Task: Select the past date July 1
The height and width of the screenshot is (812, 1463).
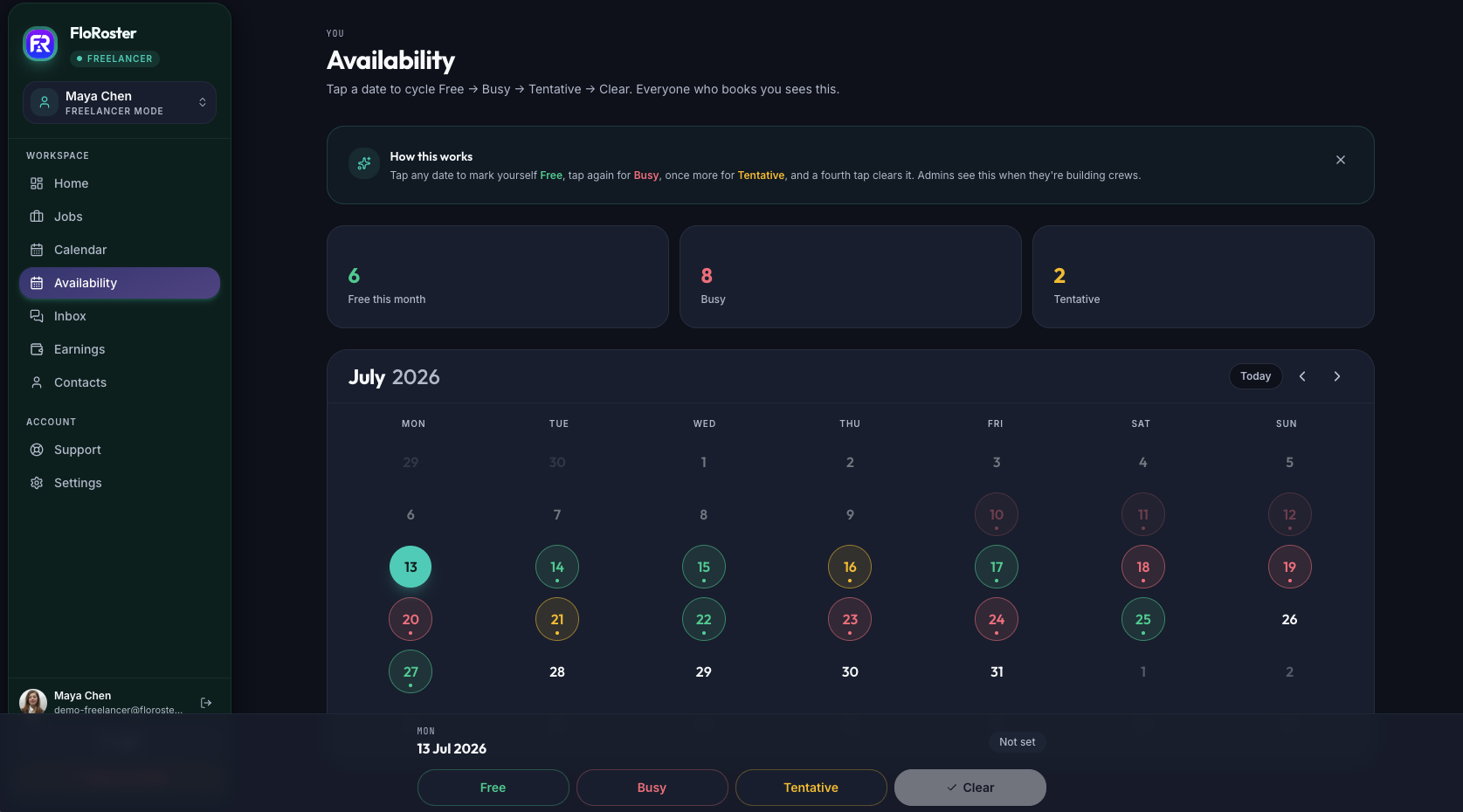Action: (x=704, y=462)
